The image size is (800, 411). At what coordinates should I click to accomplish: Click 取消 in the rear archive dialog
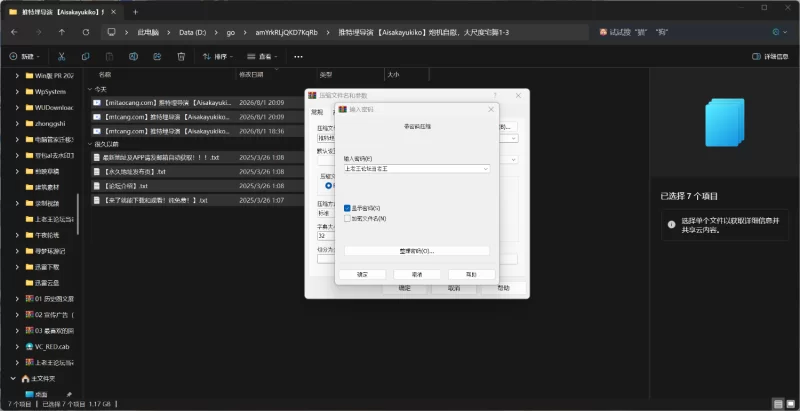pyautogui.click(x=454, y=288)
